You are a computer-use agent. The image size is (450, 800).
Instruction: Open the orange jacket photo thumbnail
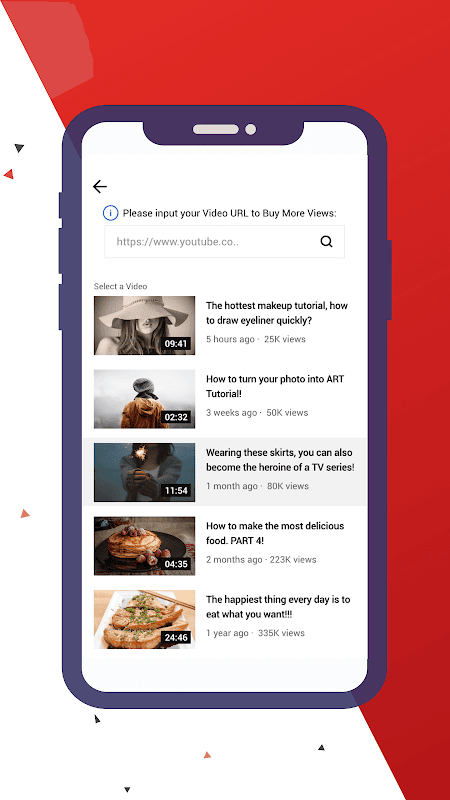pyautogui.click(x=144, y=399)
